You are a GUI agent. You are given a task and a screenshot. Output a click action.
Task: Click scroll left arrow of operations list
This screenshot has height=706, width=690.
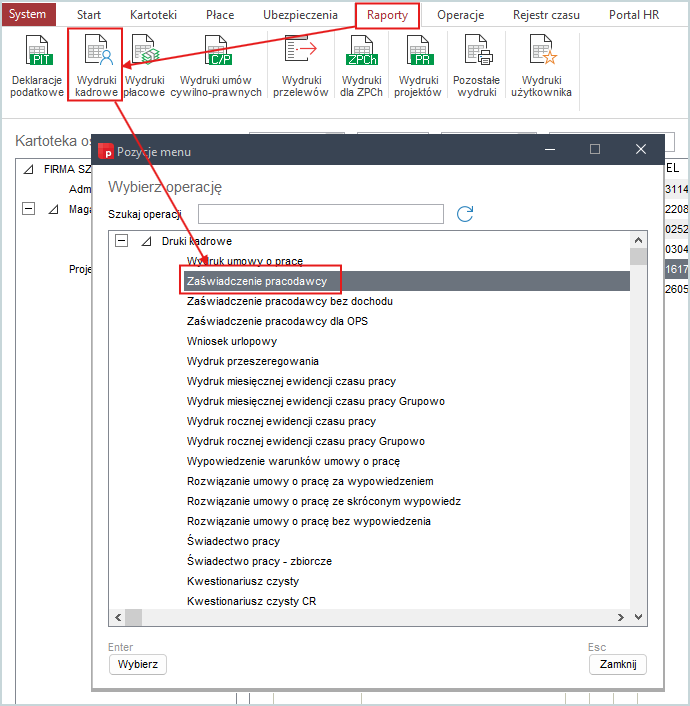(x=118, y=617)
